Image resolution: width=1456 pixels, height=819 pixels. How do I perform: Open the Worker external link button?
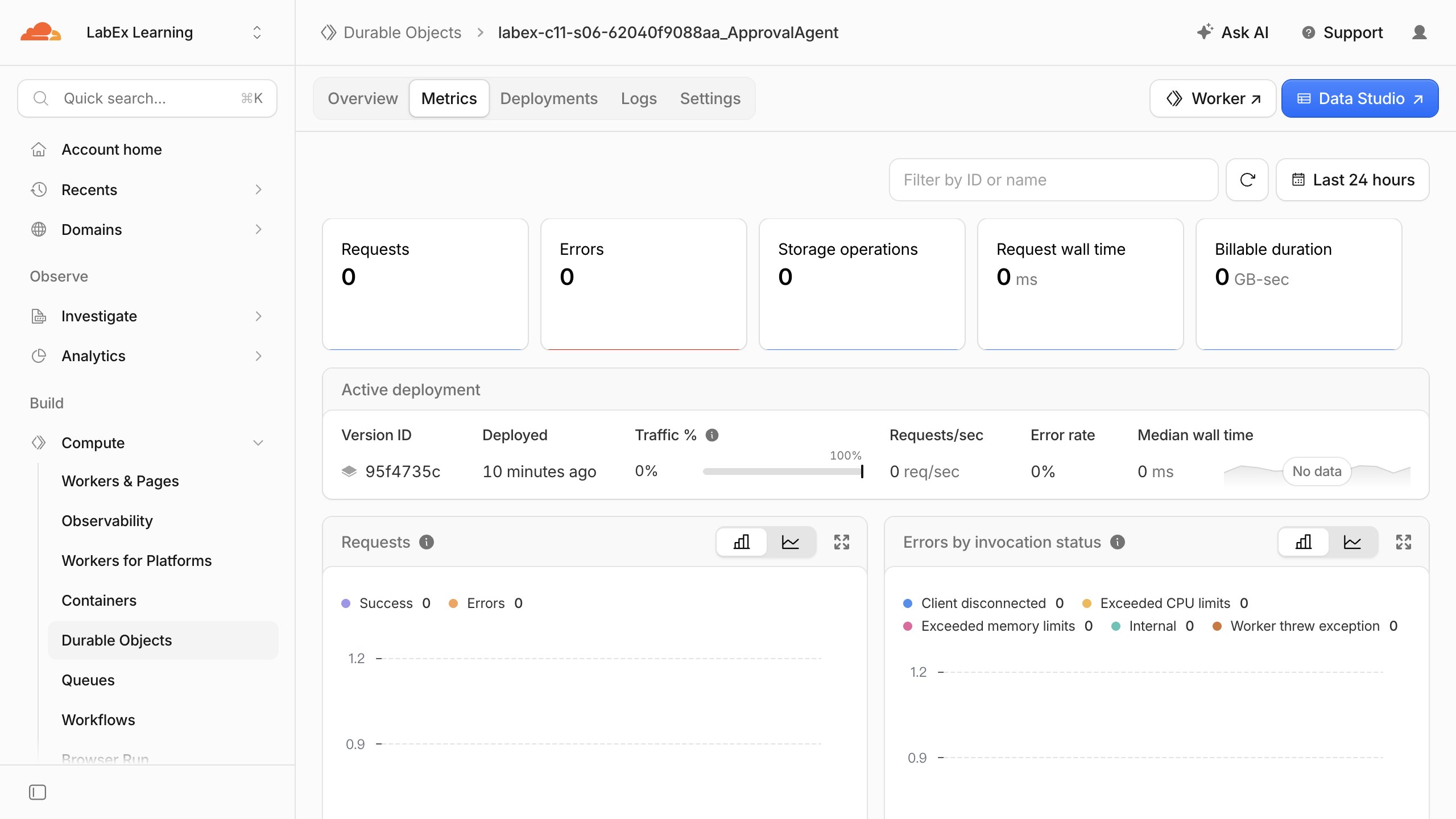coord(1213,98)
